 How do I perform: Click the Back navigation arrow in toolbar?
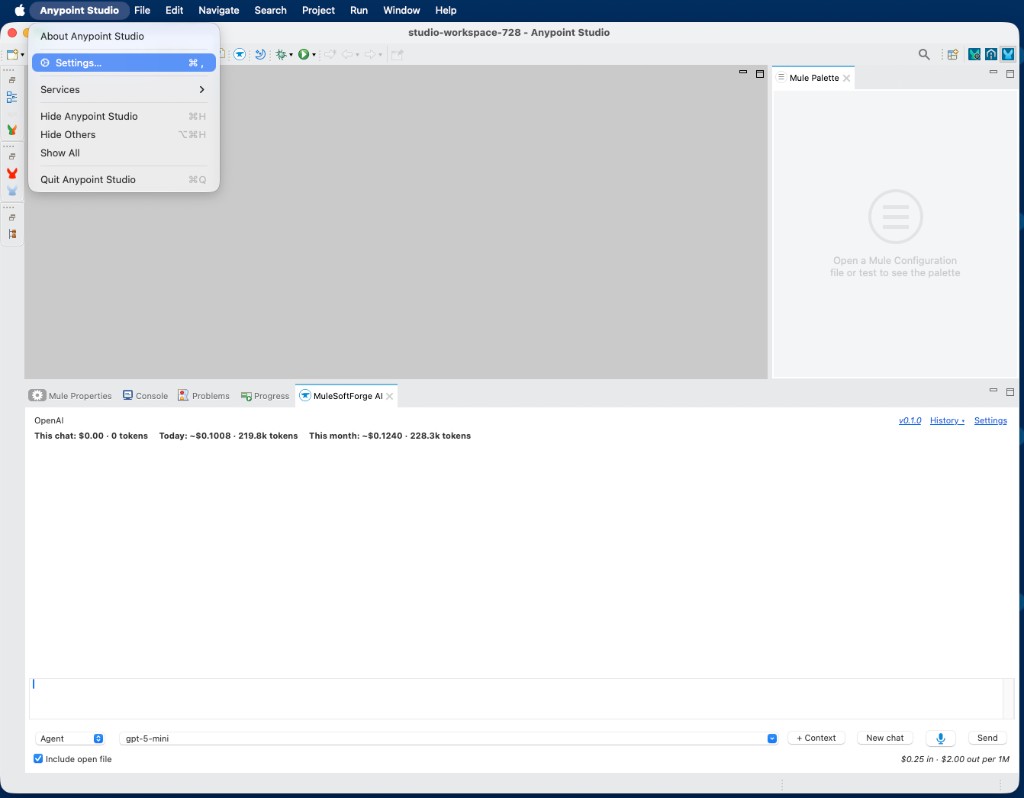coord(348,54)
